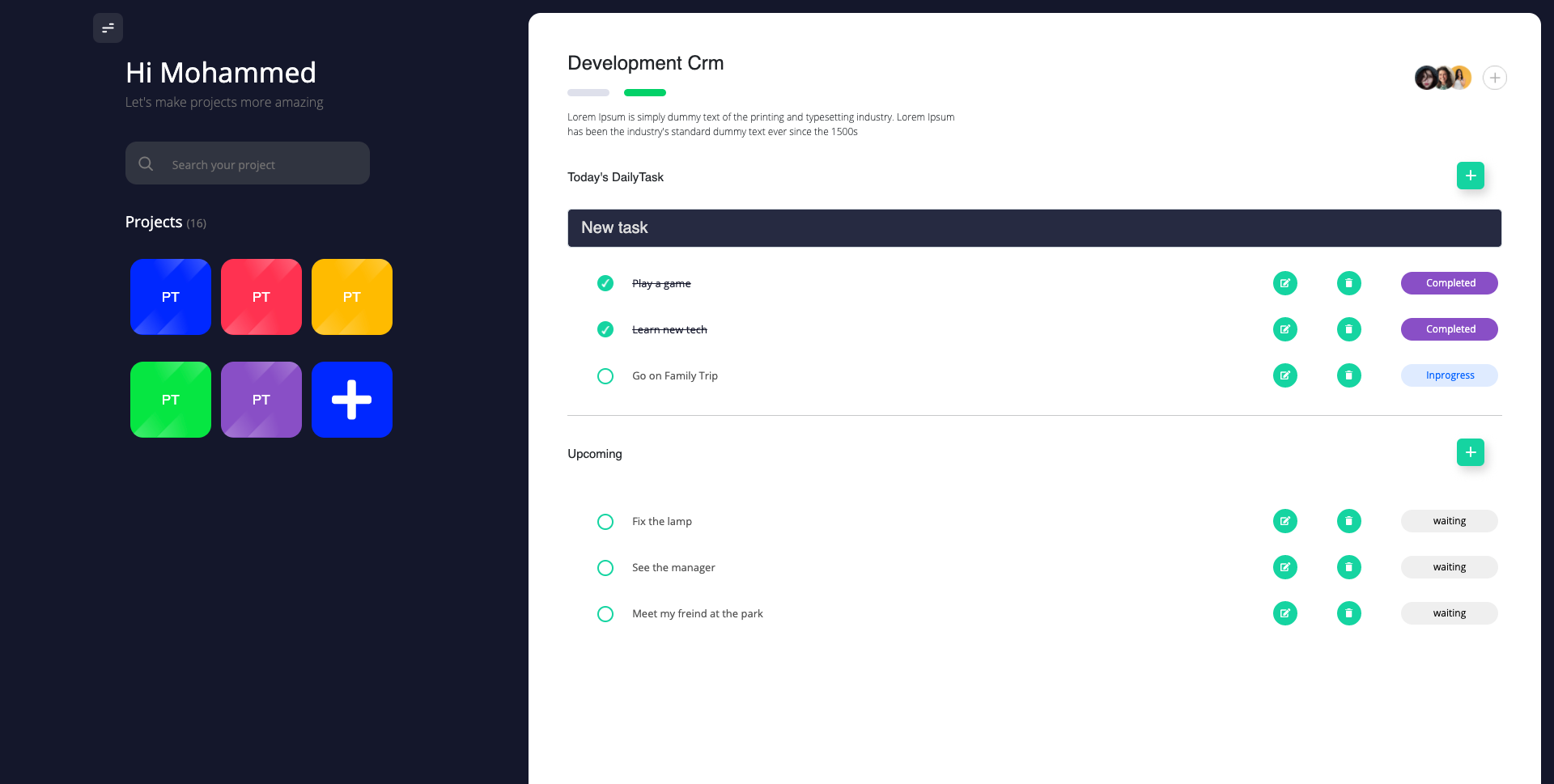Check off 'Go on Family Trip'
Screen dimensions: 1554x784
[x=605, y=376]
